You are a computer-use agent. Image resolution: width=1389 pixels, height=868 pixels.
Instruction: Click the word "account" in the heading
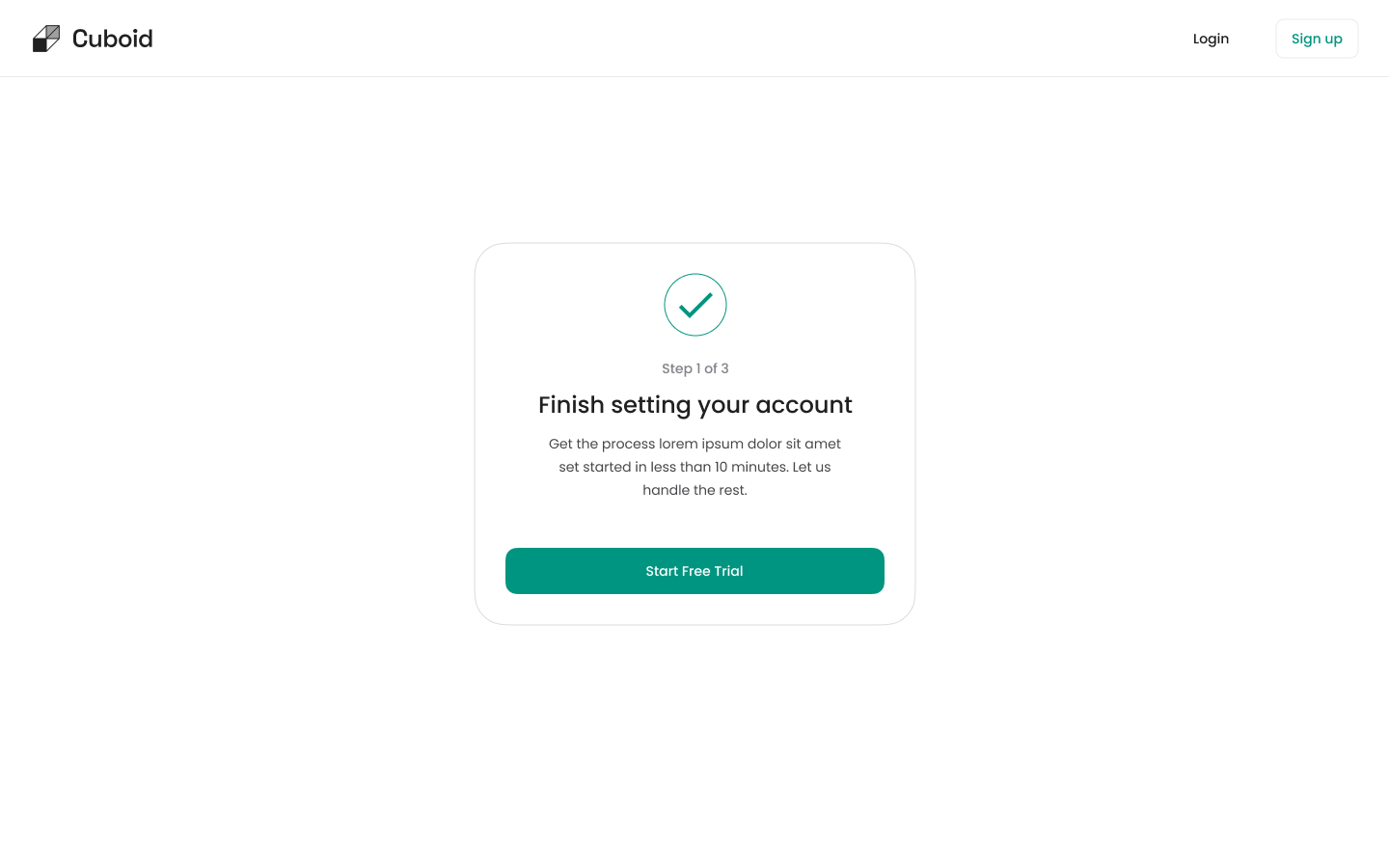tap(803, 405)
